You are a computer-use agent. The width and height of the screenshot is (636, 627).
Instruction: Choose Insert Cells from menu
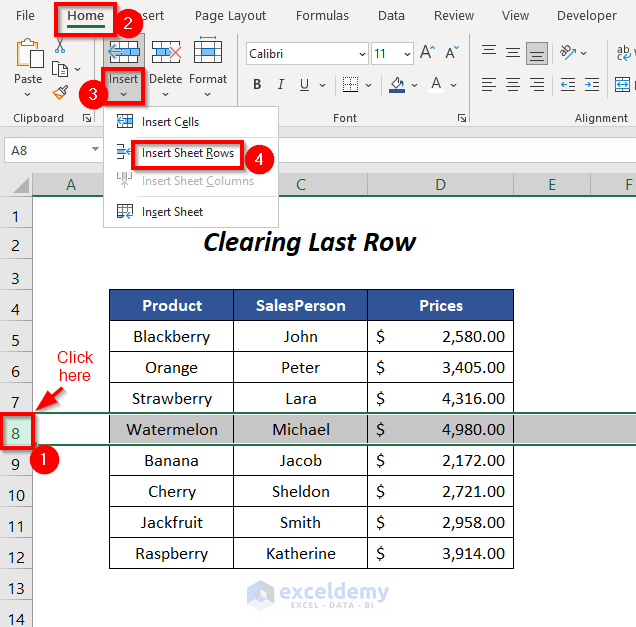click(x=170, y=122)
